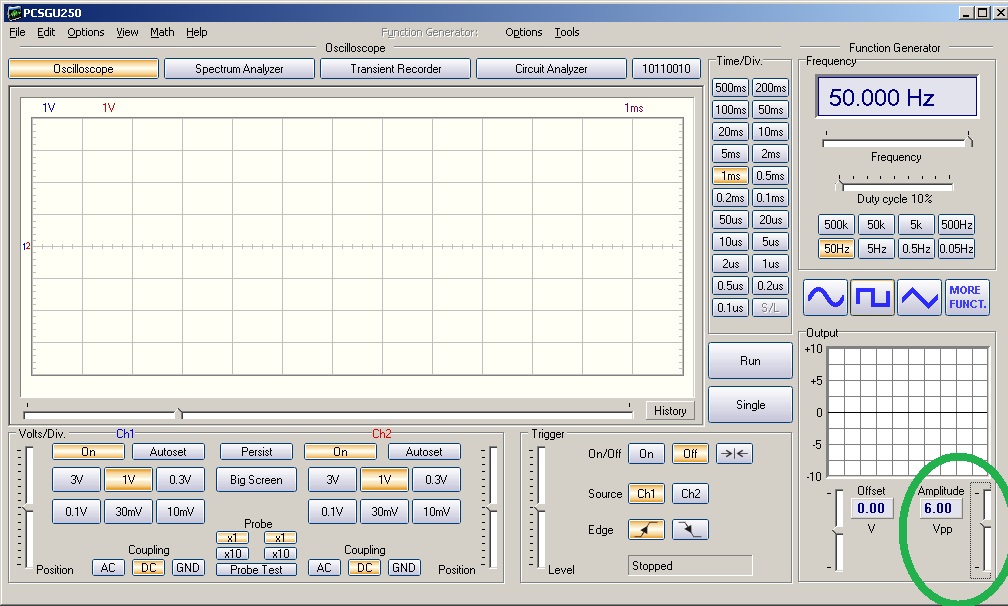Click the 50.000 Hz frequency display
The height and width of the screenshot is (606, 1008).
pos(897,97)
